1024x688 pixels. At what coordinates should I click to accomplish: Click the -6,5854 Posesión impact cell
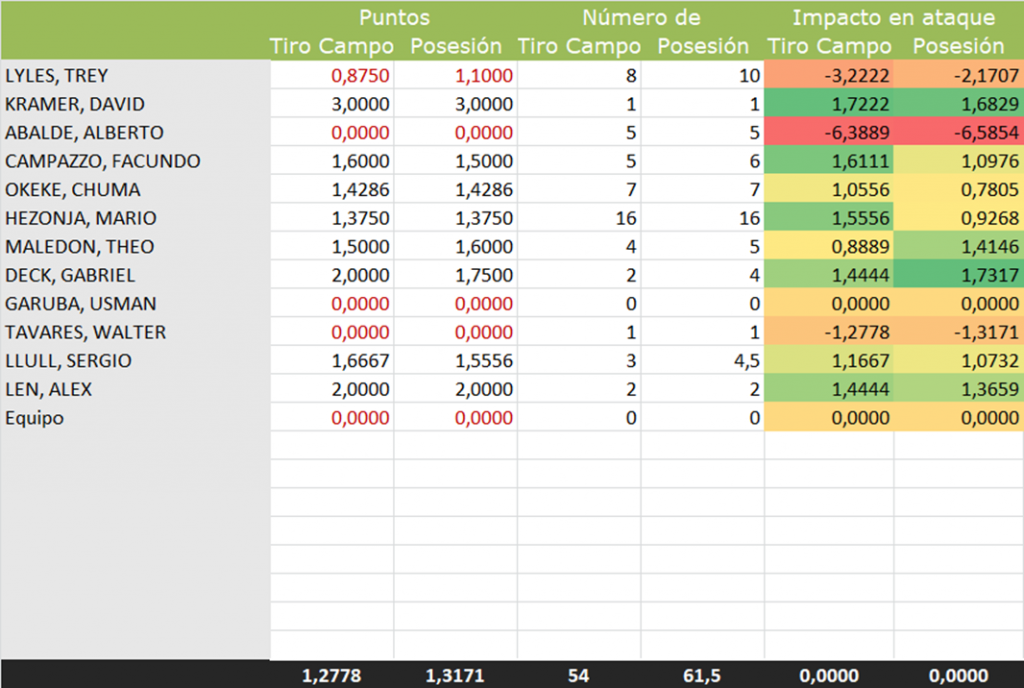958,133
